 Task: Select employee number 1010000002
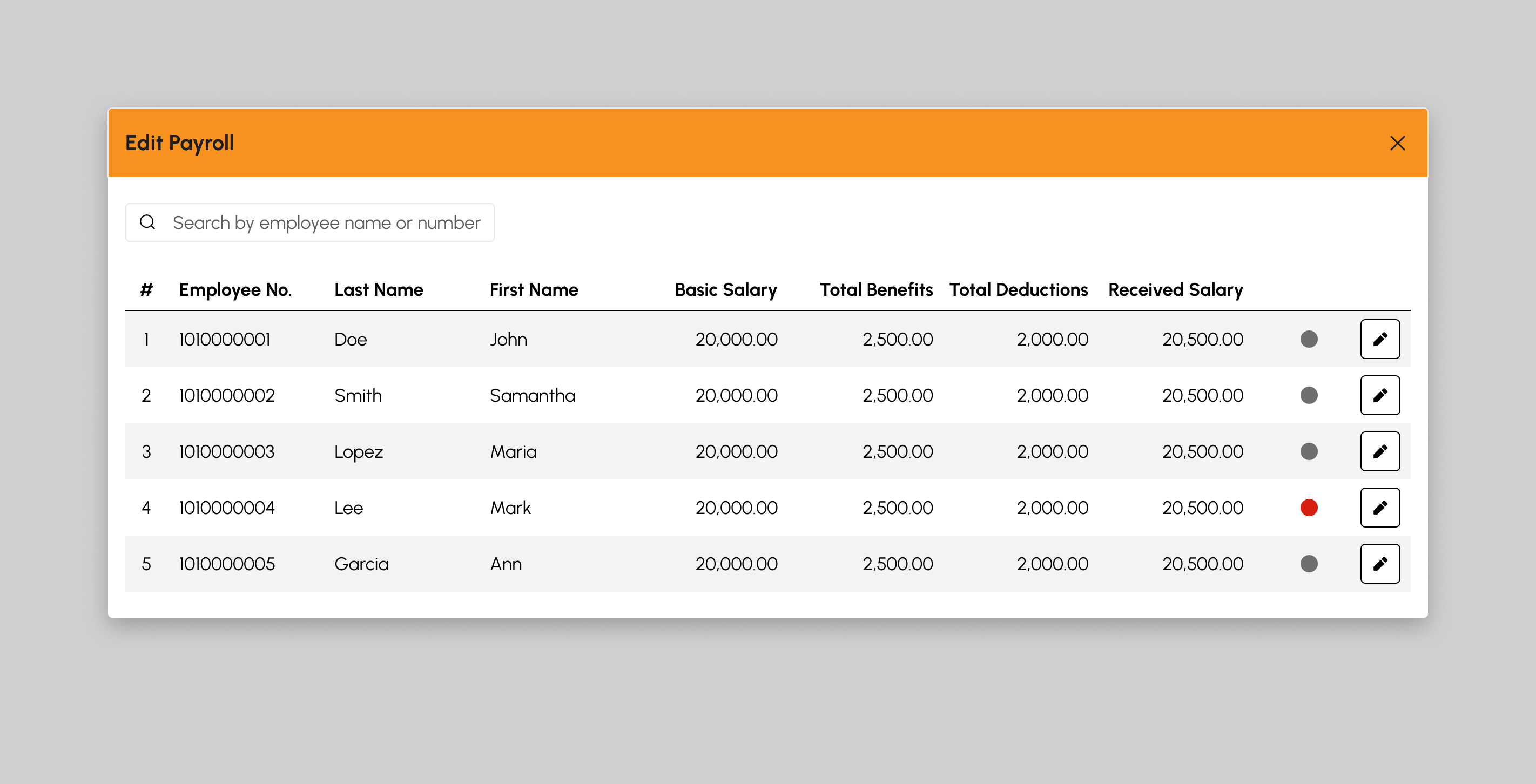coord(227,395)
